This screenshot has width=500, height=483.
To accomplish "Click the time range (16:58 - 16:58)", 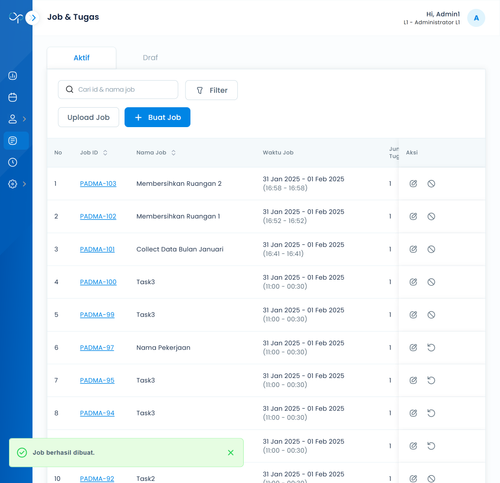I will (x=285, y=188).
